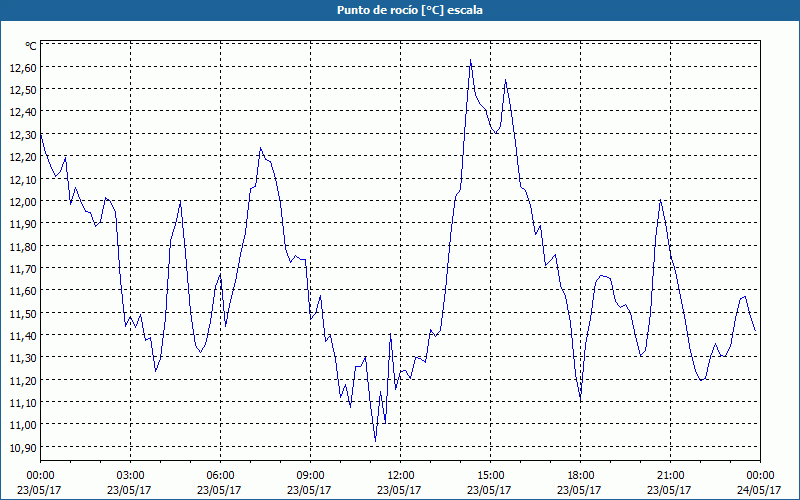Choose the 21:00 time label
This screenshot has height=500, width=800.
(x=670, y=476)
